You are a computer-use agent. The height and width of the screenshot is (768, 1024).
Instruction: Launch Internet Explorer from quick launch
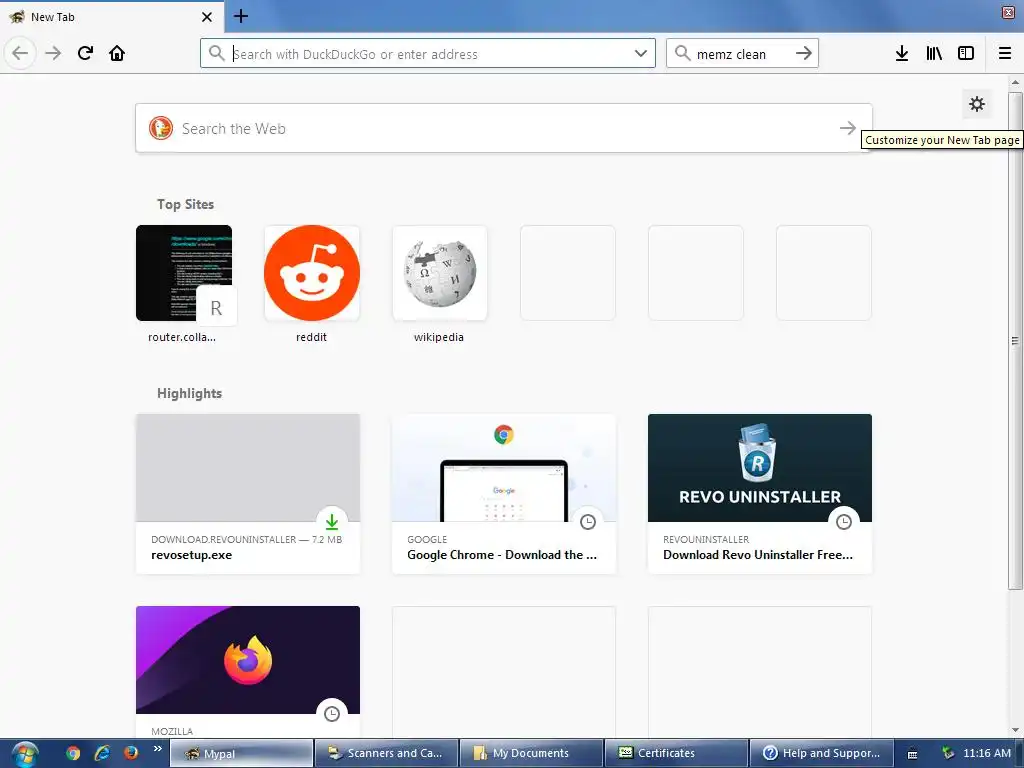(x=102, y=753)
